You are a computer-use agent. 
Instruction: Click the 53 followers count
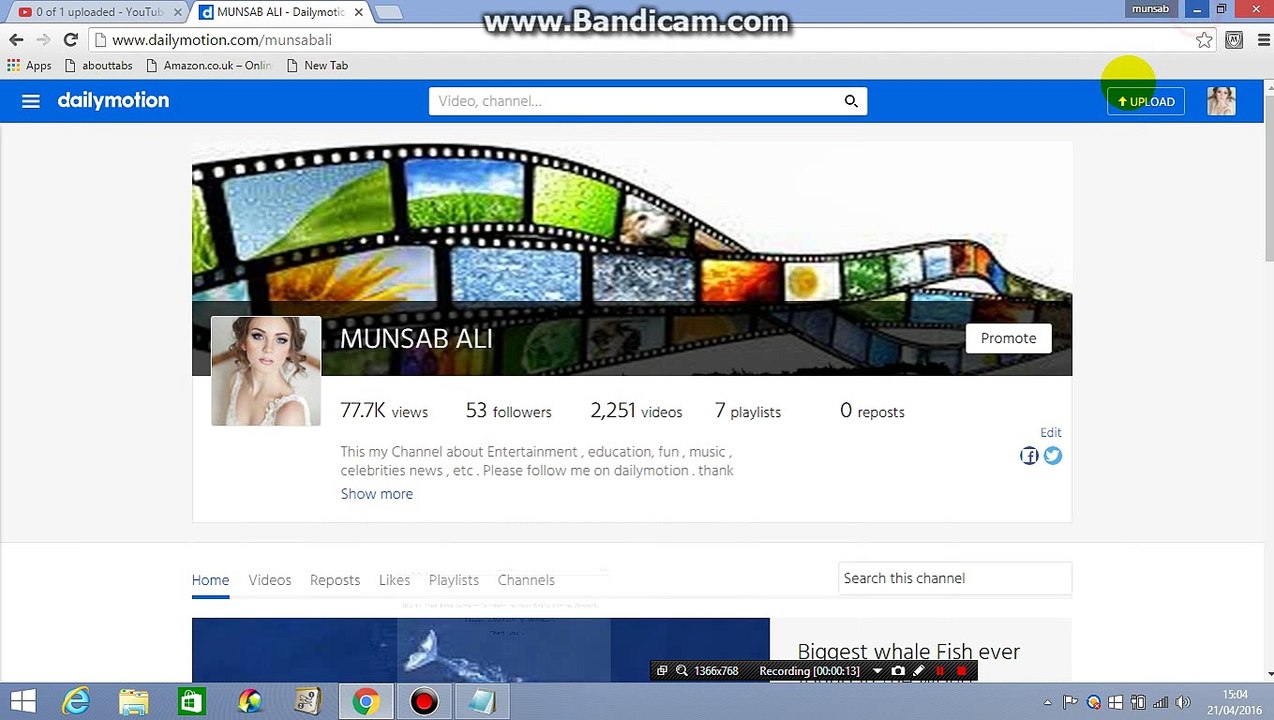coord(508,411)
